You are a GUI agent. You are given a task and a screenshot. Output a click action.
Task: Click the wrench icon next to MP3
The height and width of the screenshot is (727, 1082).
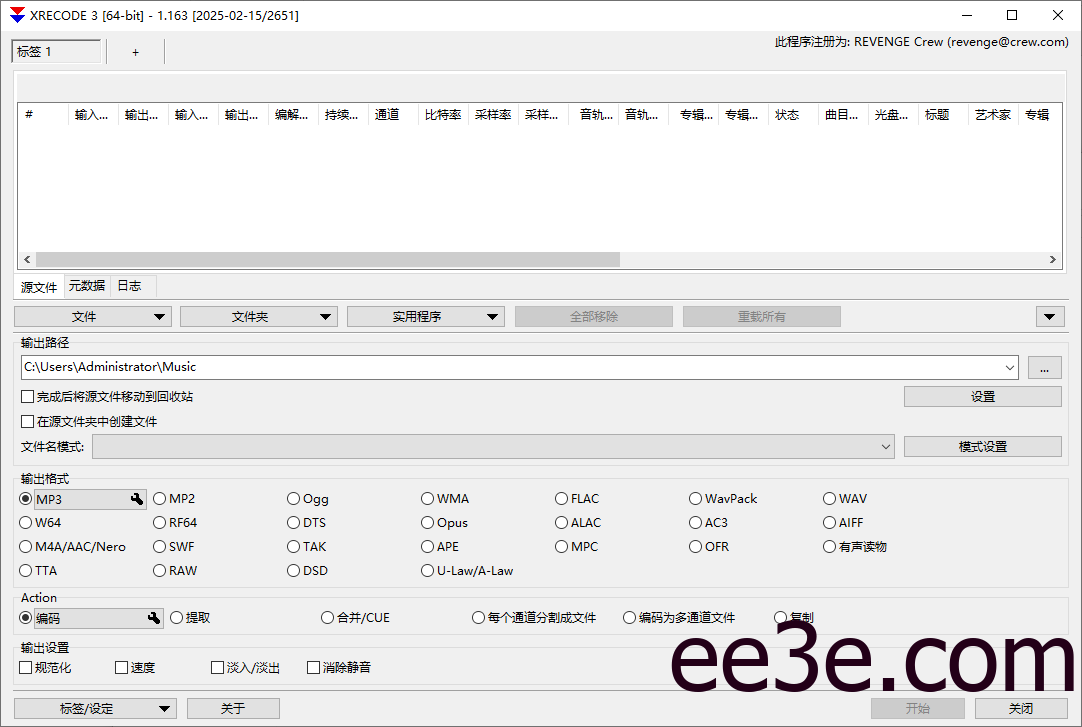tap(137, 498)
